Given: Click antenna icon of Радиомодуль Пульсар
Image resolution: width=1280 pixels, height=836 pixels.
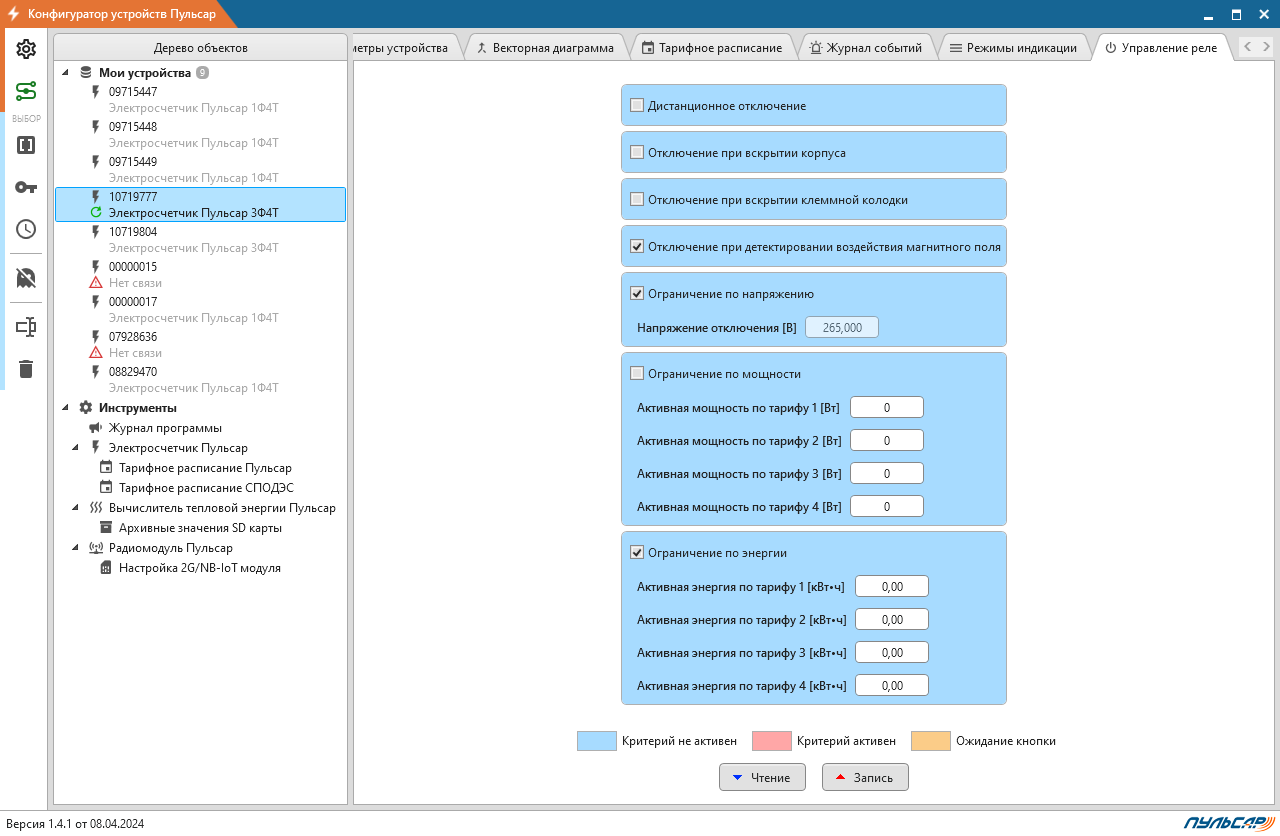Looking at the screenshot, I should (x=96, y=548).
